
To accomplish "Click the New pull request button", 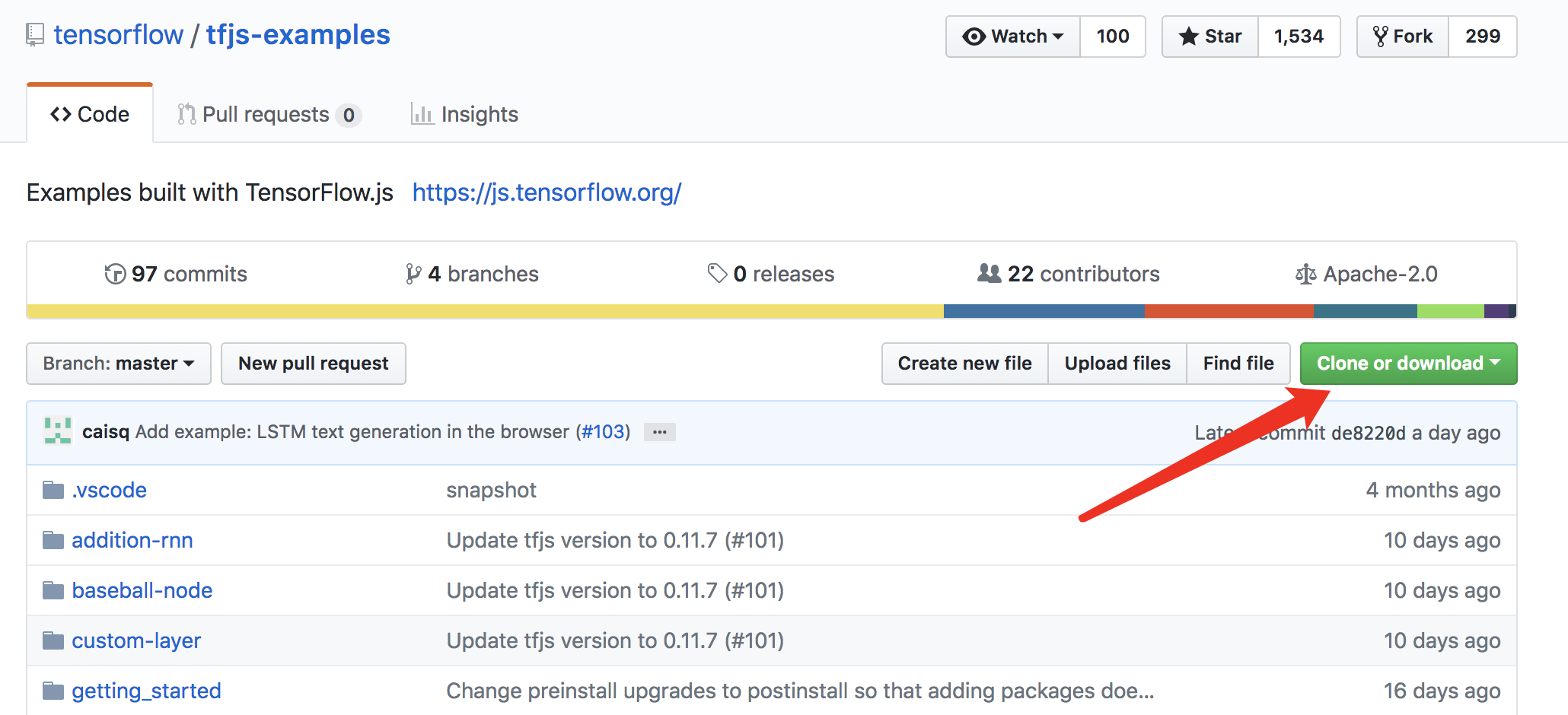I will click(x=314, y=364).
